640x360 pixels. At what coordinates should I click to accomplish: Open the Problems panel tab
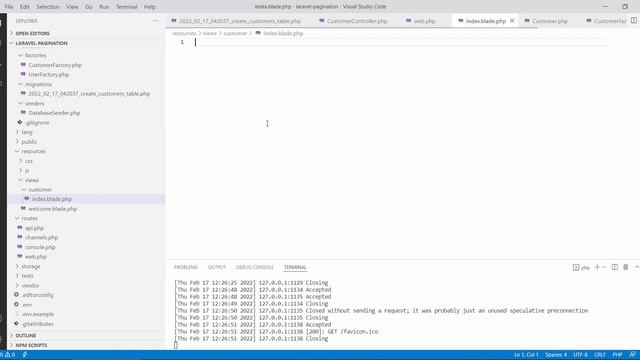point(186,267)
